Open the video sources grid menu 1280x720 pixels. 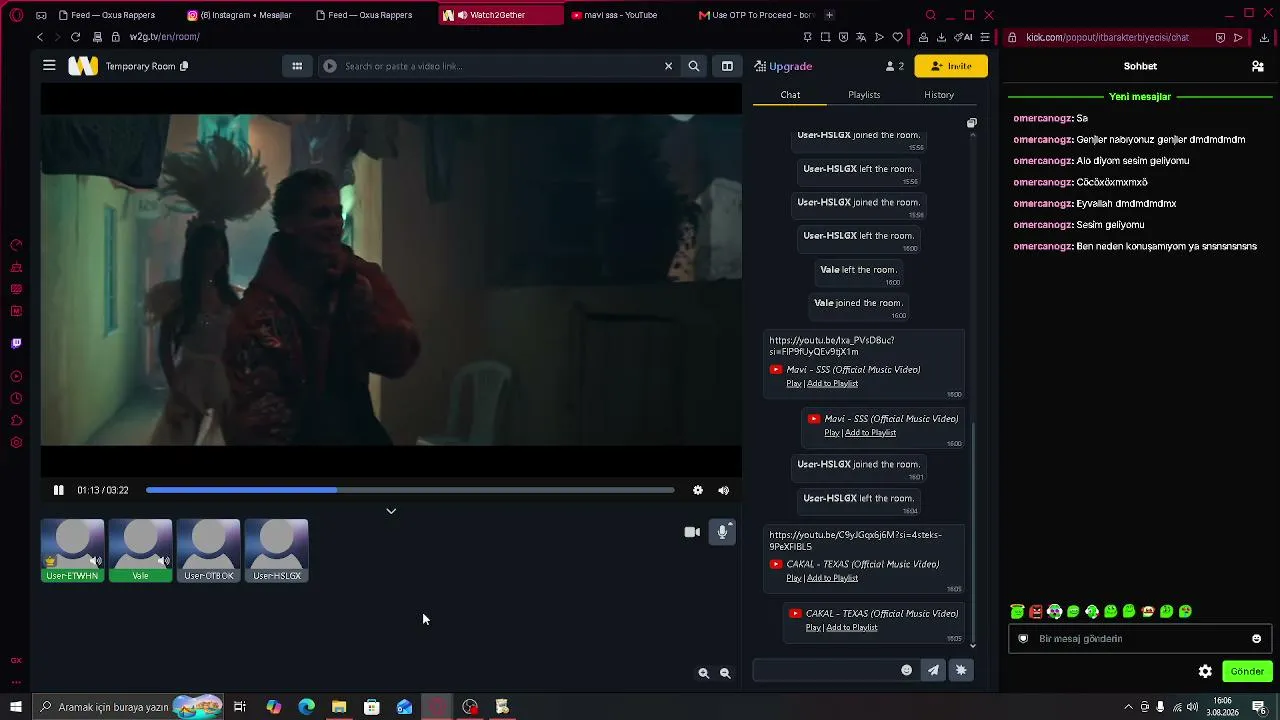297,66
